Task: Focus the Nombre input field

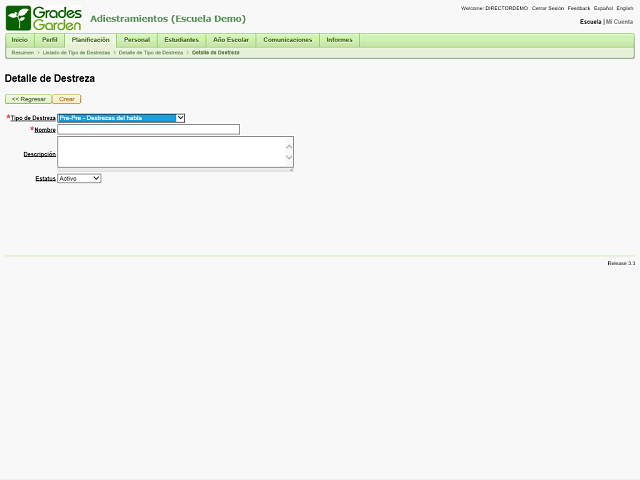Action: pyautogui.click(x=149, y=129)
